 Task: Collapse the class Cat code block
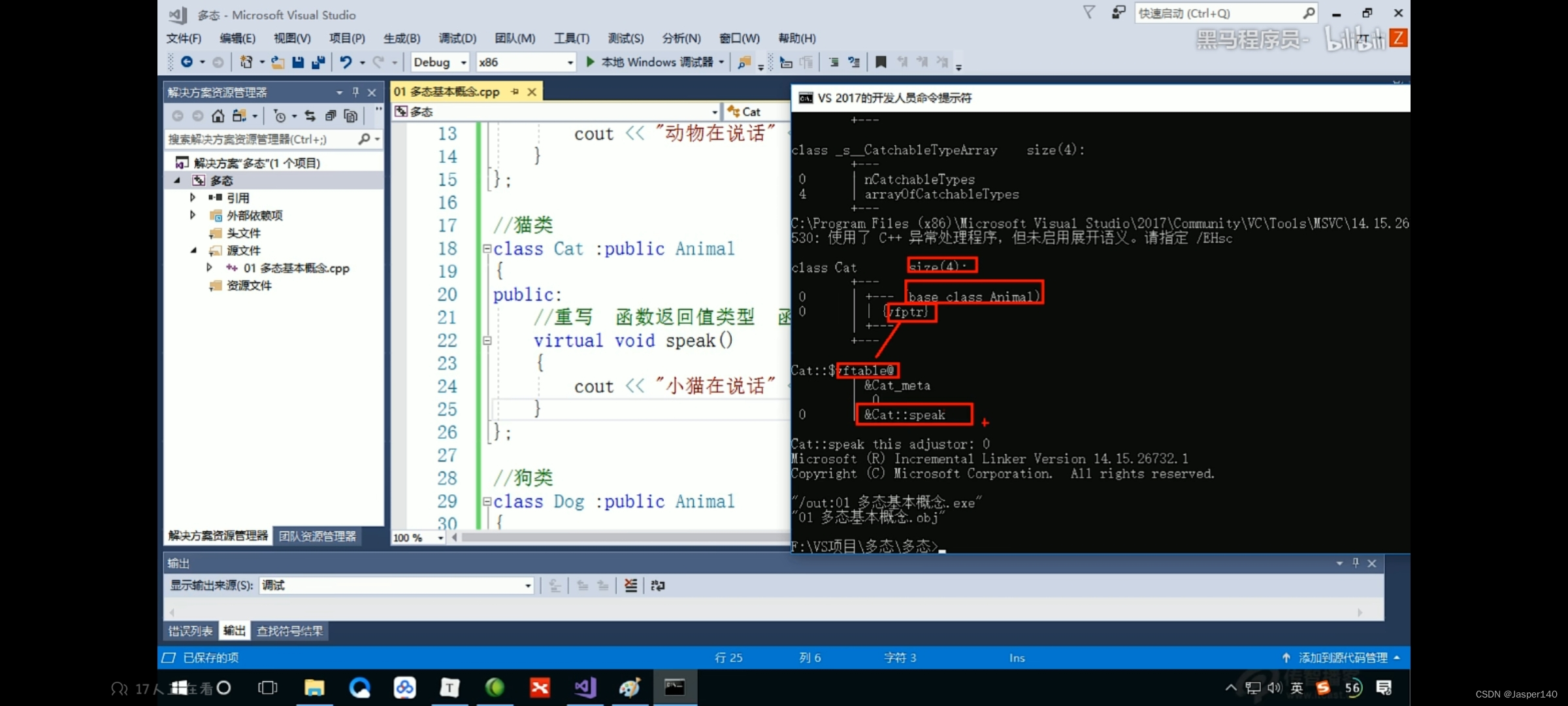click(487, 248)
